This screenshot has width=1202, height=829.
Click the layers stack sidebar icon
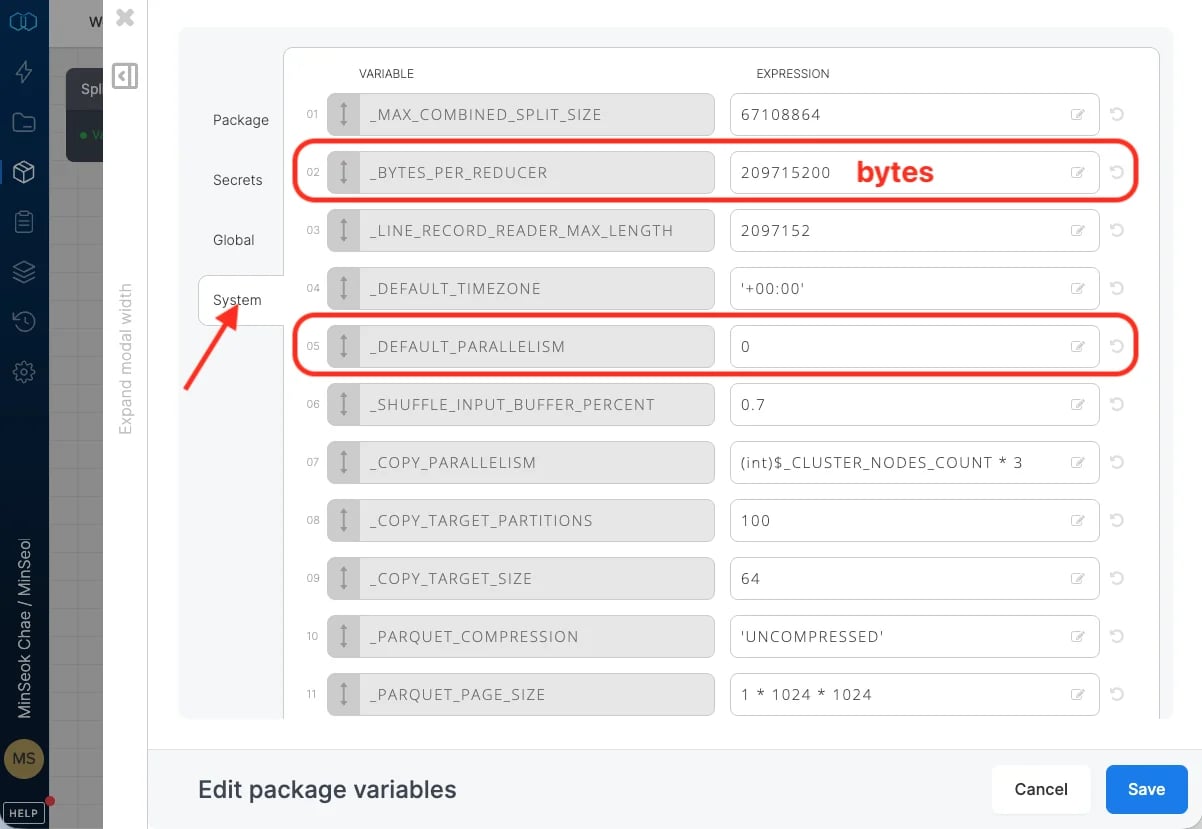pos(24,272)
